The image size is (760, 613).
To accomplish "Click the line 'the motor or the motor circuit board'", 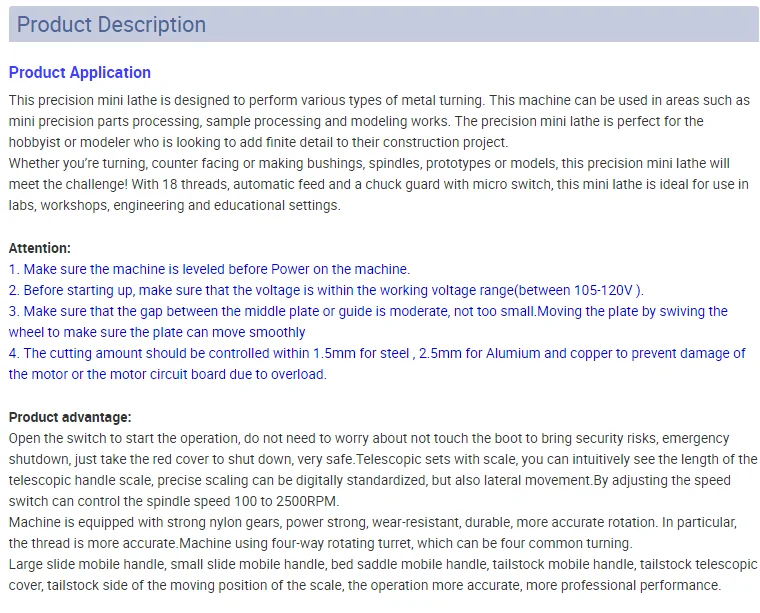I will pos(168,374).
